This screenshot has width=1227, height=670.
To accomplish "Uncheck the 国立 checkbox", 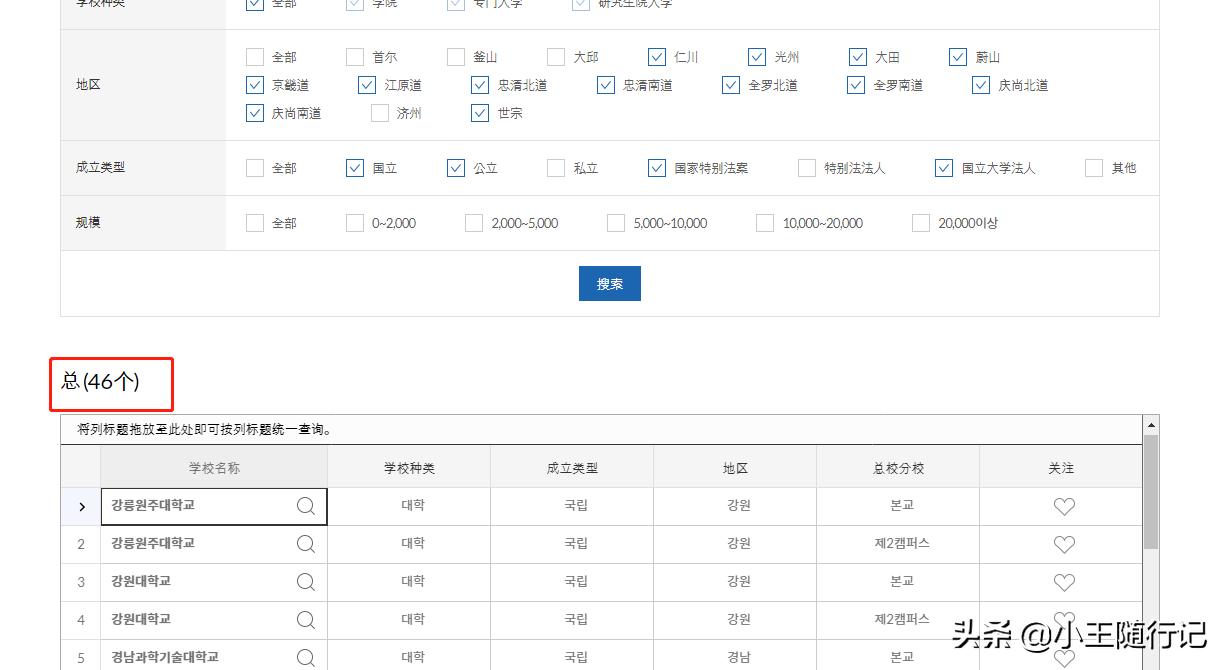I will pos(355,168).
